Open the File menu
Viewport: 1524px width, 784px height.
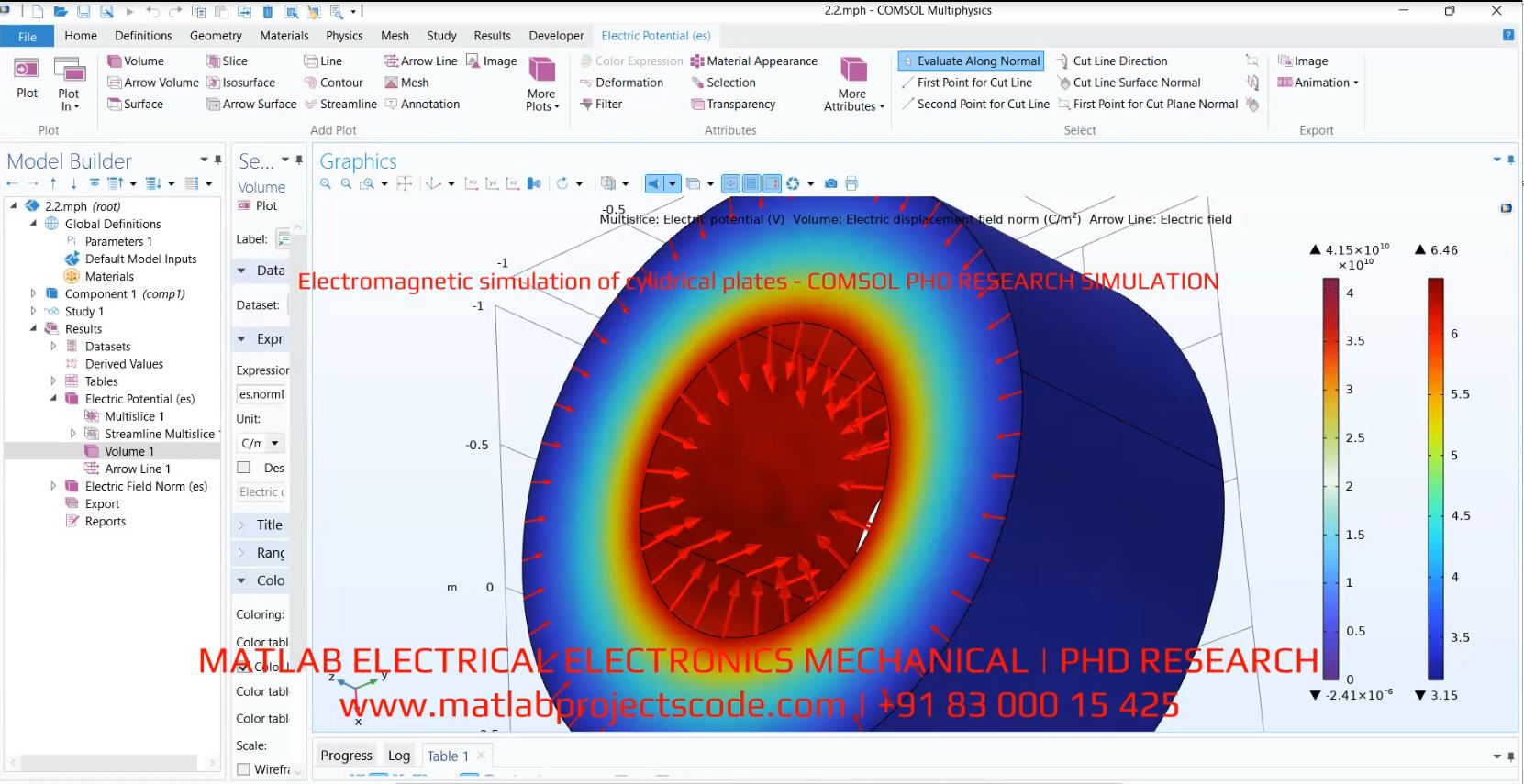(x=28, y=36)
